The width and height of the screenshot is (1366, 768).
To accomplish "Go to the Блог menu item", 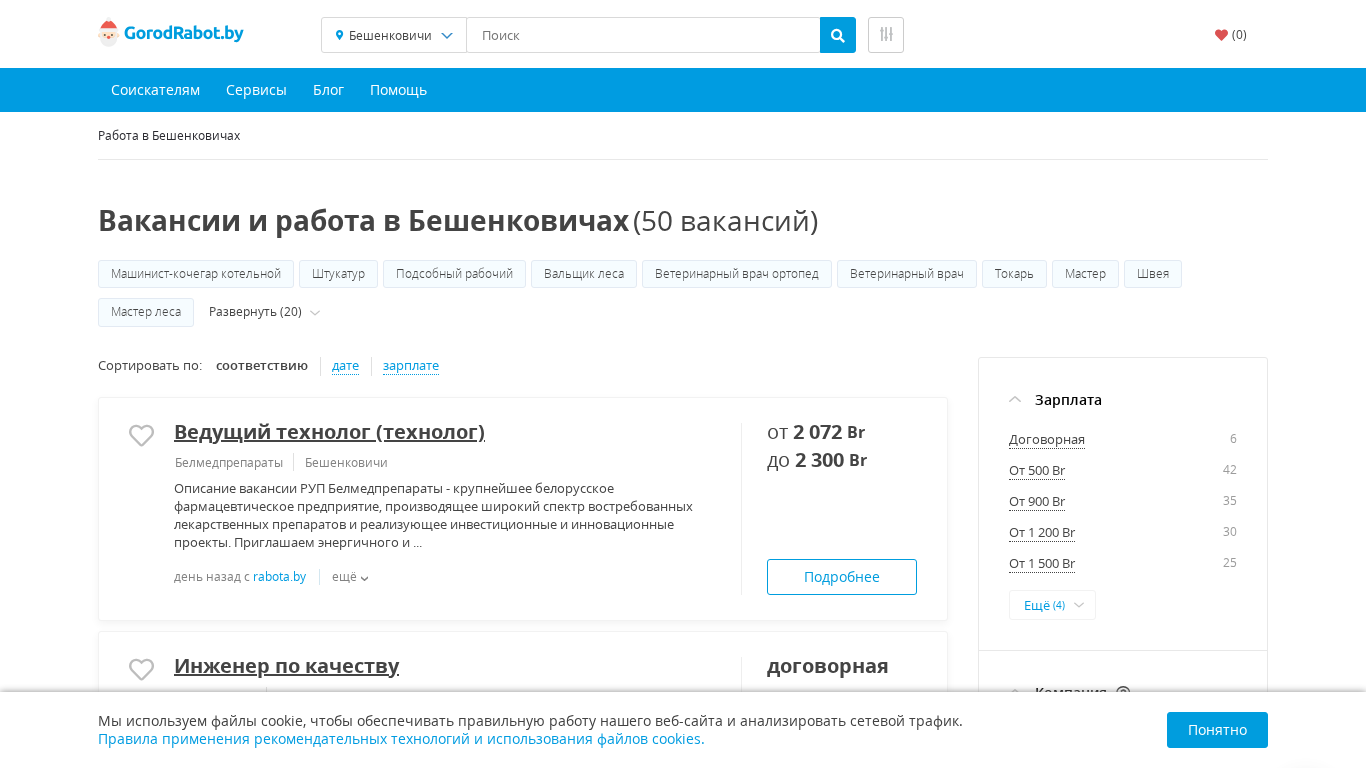I will [x=328, y=90].
